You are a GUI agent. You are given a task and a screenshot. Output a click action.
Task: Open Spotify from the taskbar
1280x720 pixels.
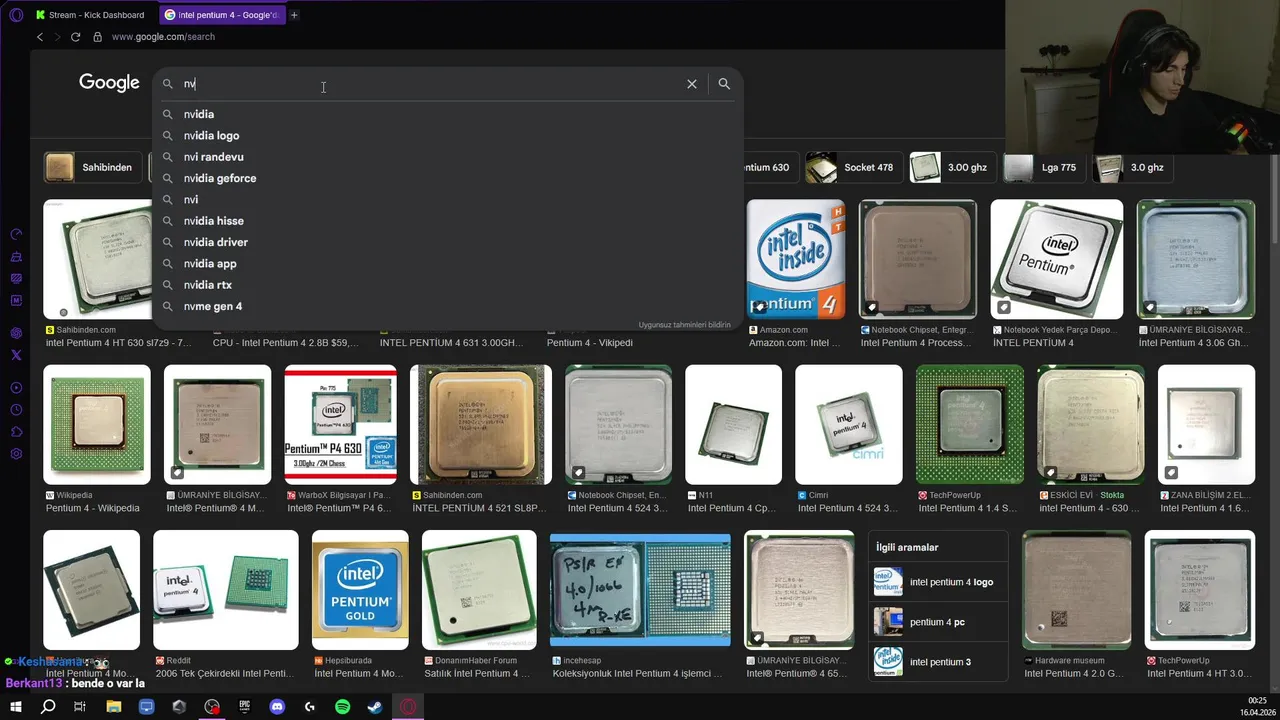[x=342, y=707]
